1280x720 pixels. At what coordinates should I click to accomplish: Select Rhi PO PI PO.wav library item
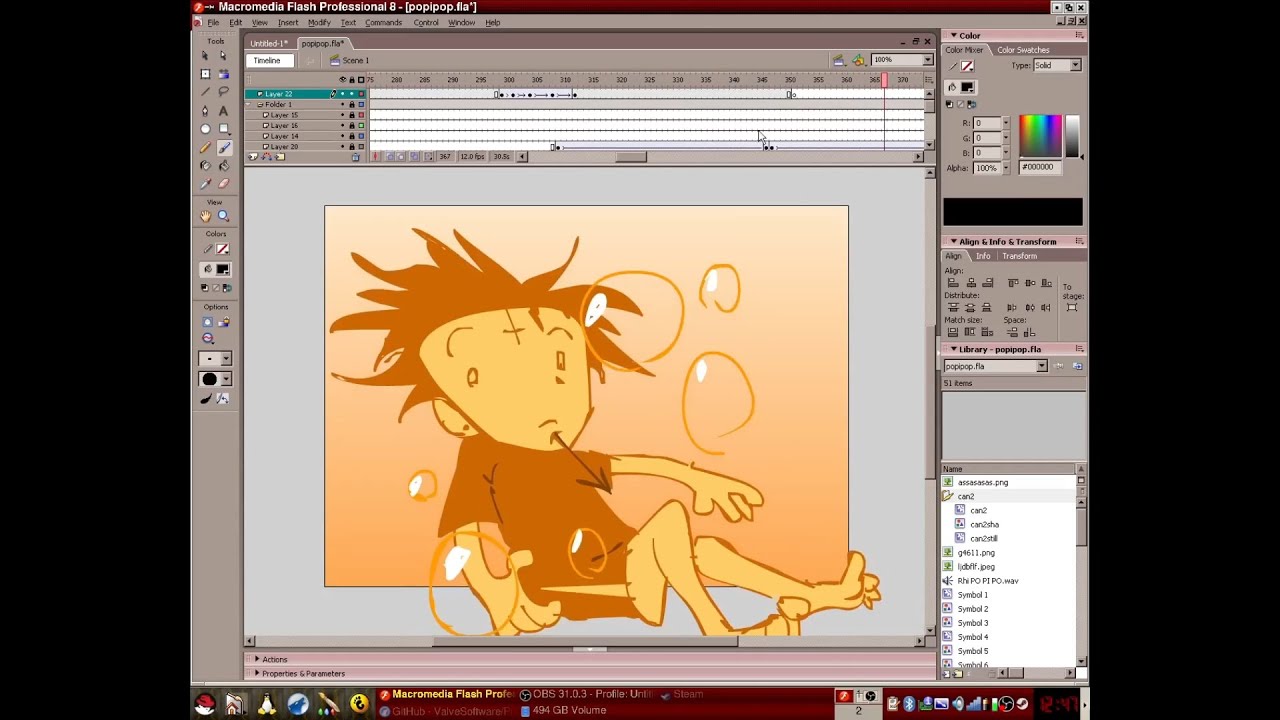[x=987, y=581]
